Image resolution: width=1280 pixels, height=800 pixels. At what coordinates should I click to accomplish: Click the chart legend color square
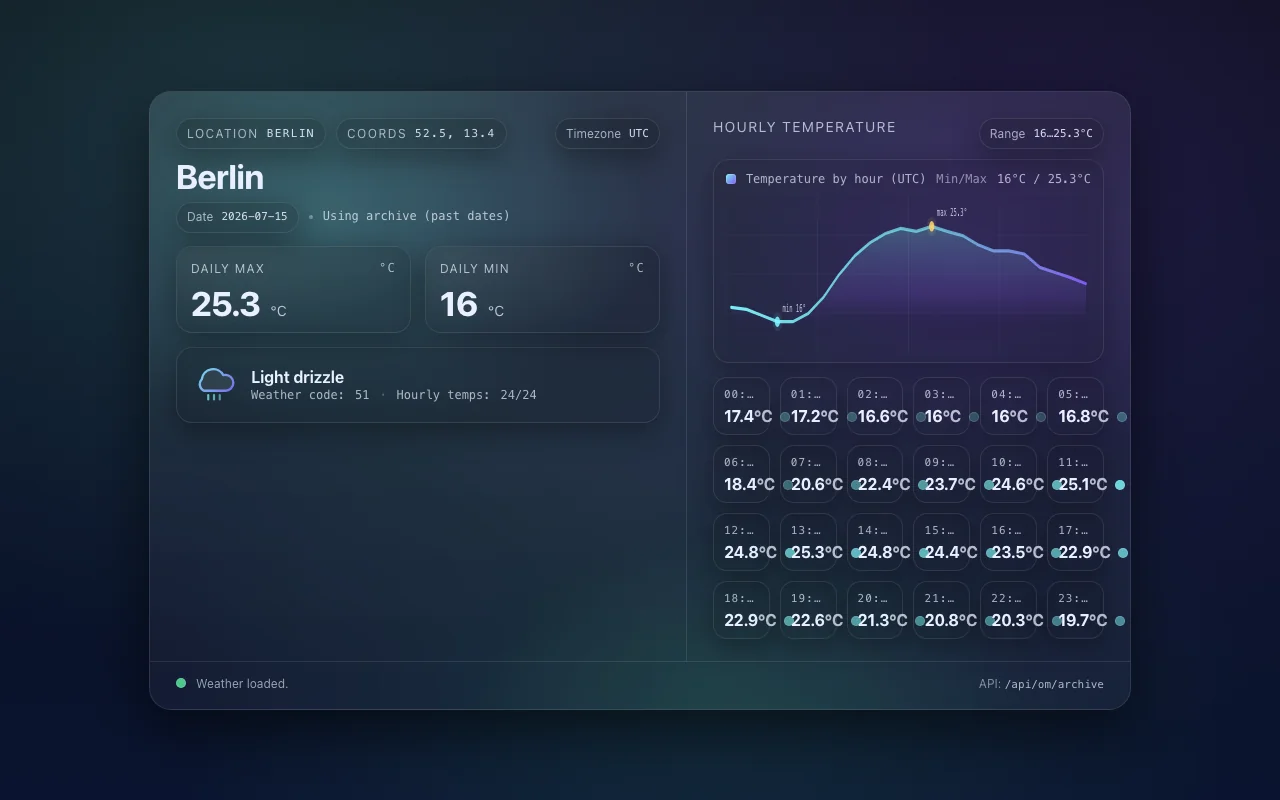tap(731, 179)
